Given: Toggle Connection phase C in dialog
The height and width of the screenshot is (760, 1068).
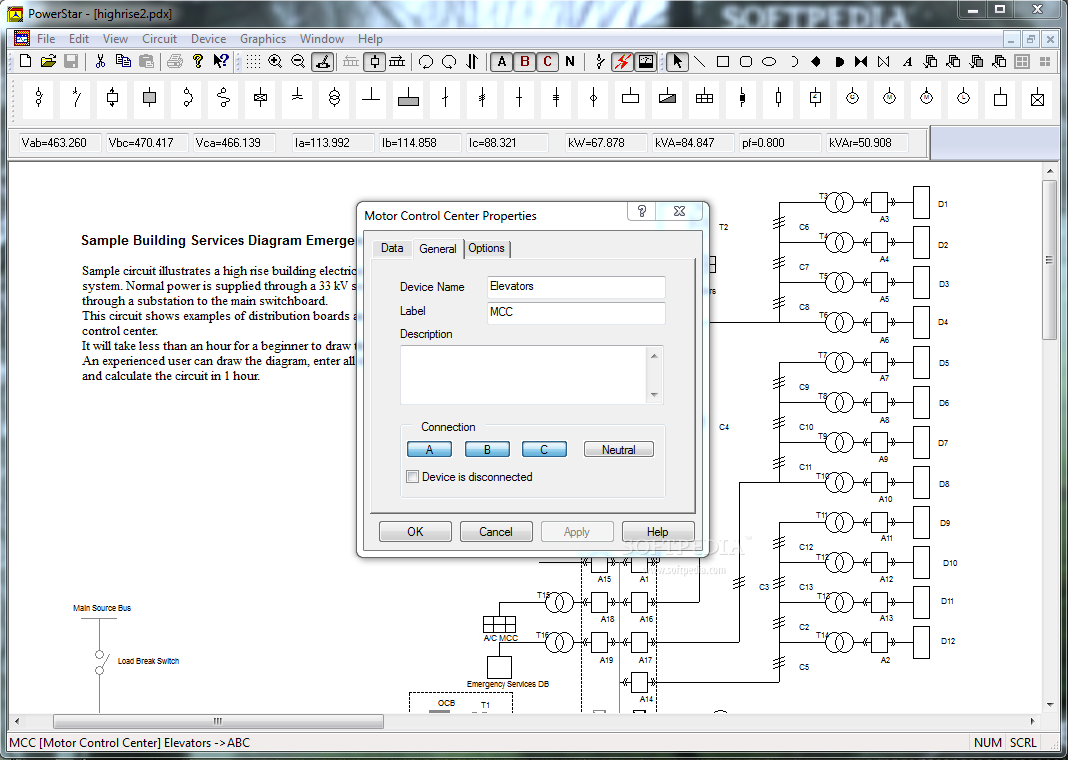Looking at the screenshot, I should point(544,449).
